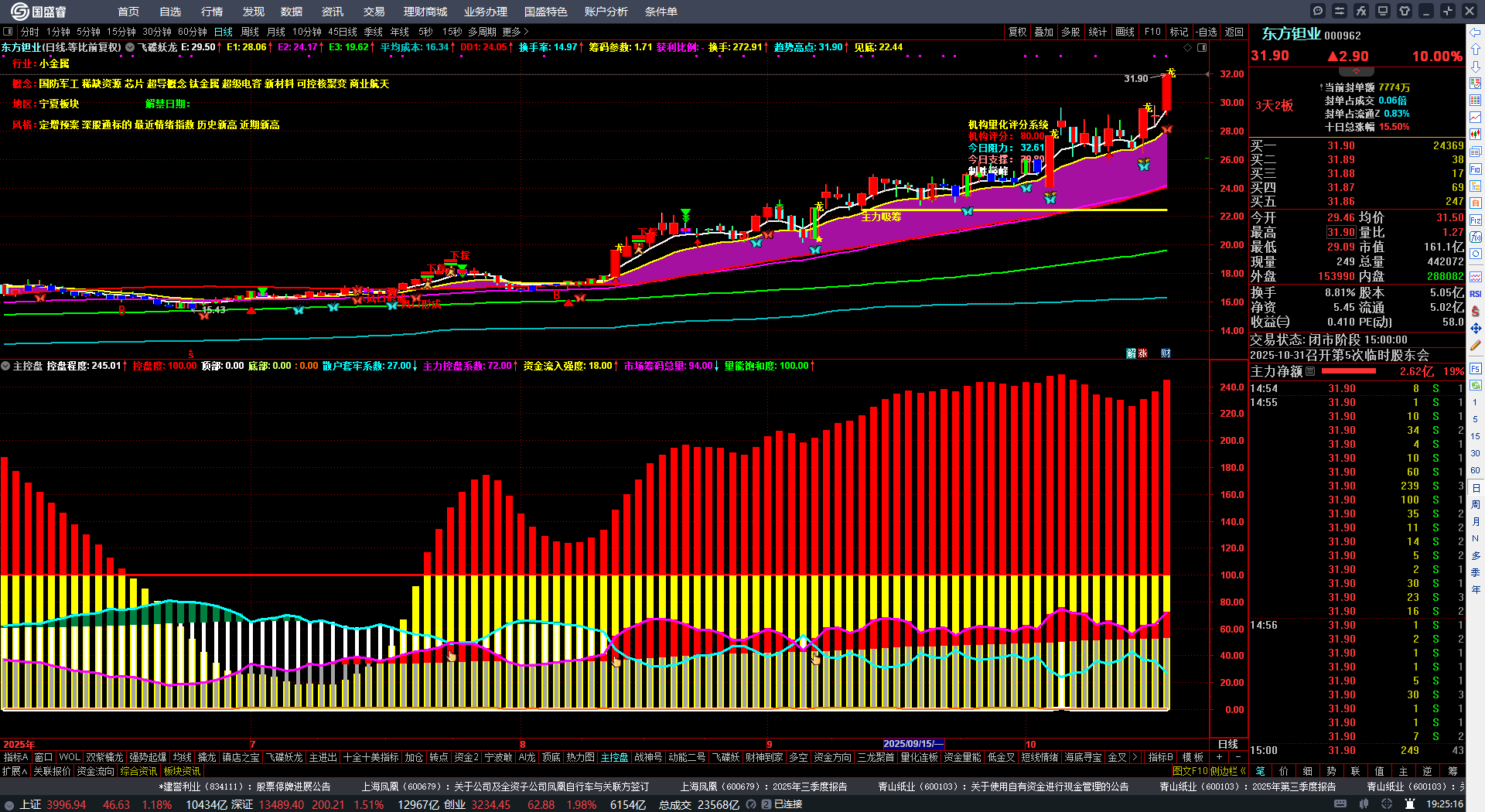The height and width of the screenshot is (812, 1485).
Task: Click the 2025/09/15 date marker on timeline
Action: pos(913,744)
